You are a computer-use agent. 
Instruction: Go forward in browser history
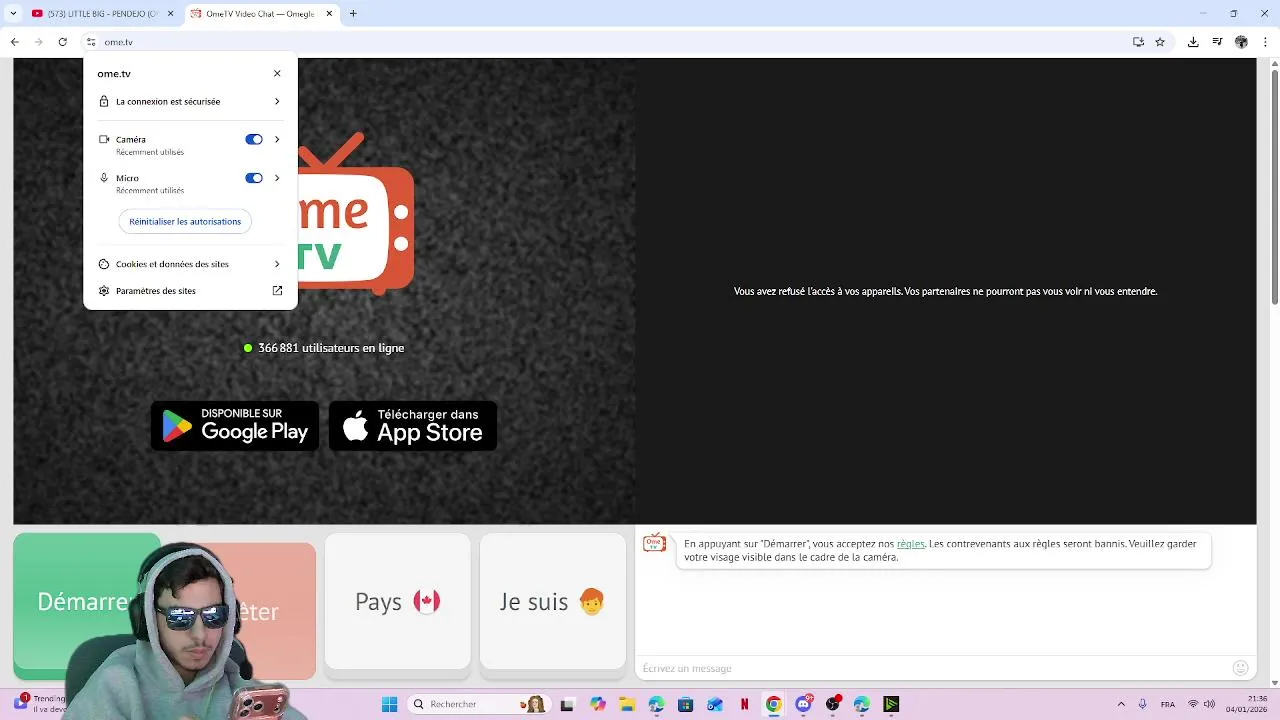point(38,42)
